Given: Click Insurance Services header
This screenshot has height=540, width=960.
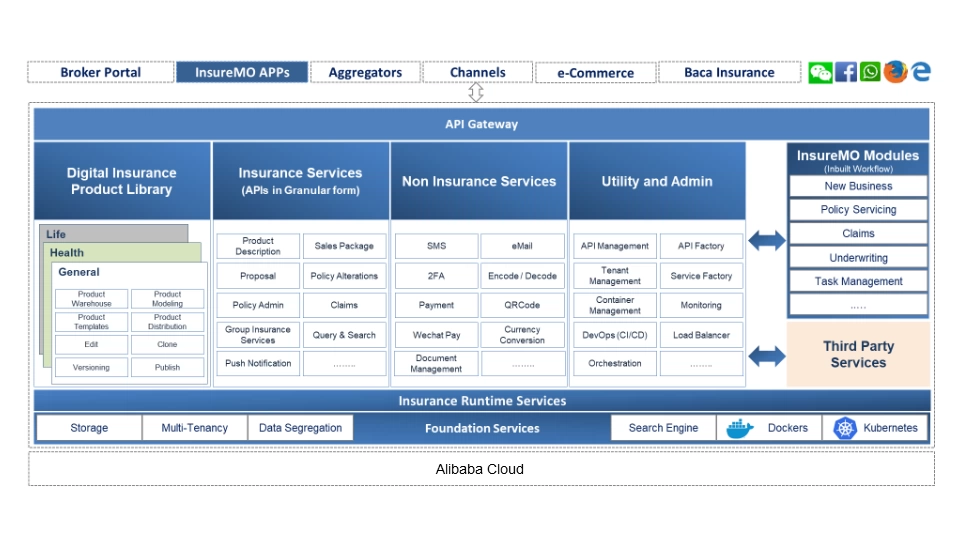Looking at the screenshot, I should click(301, 181).
